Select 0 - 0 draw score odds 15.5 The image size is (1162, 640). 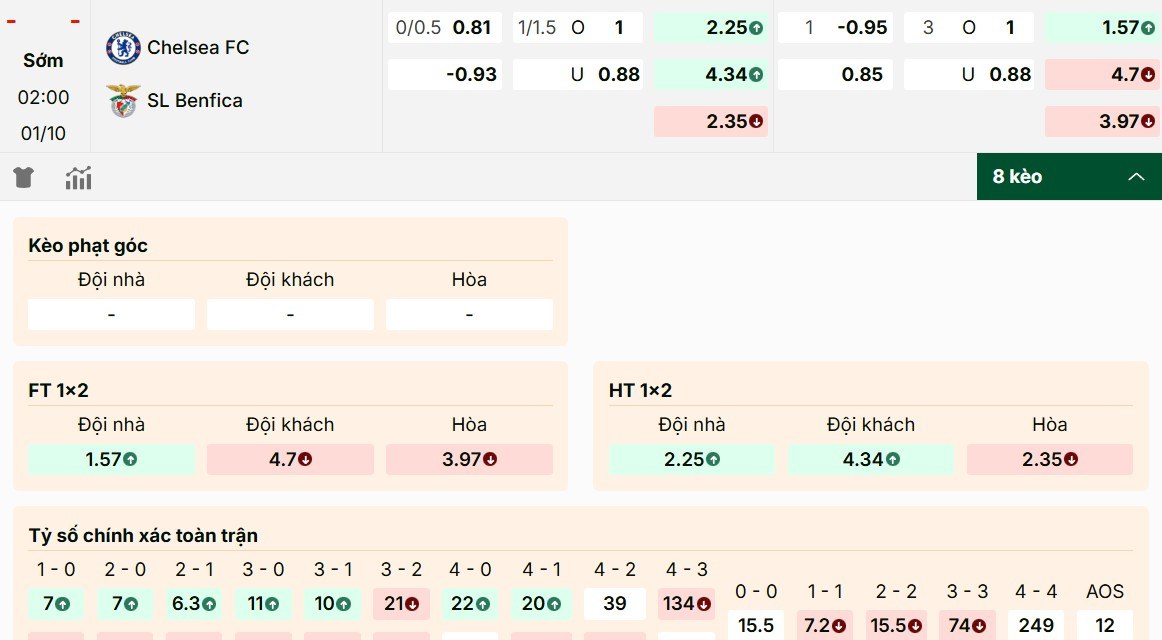pyautogui.click(x=756, y=625)
